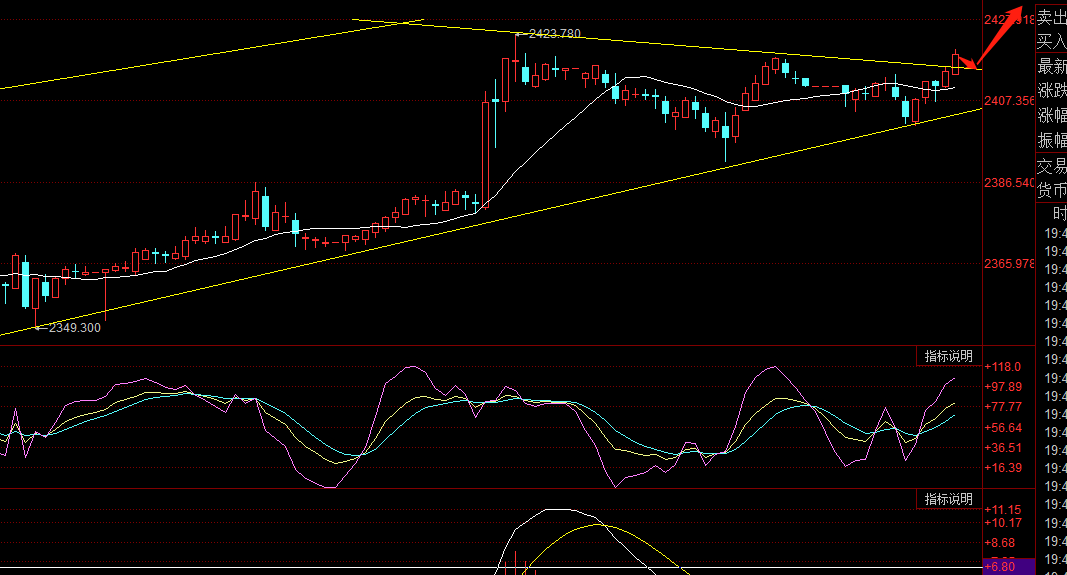The height and width of the screenshot is (575, 1067).
Task: Click the 2407.356 price axis label
Action: coord(1009,101)
